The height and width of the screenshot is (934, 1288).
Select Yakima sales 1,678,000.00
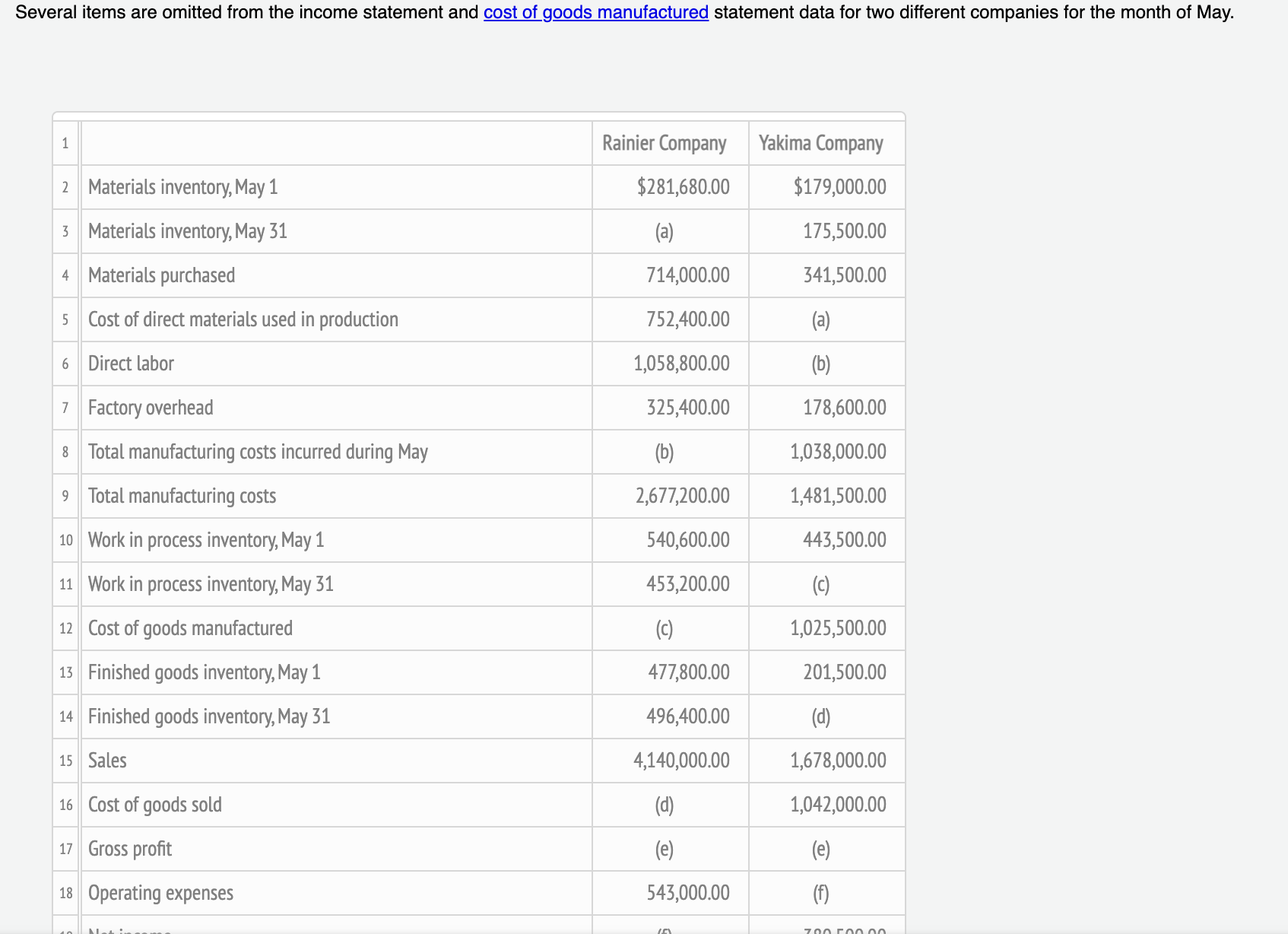coord(839,761)
